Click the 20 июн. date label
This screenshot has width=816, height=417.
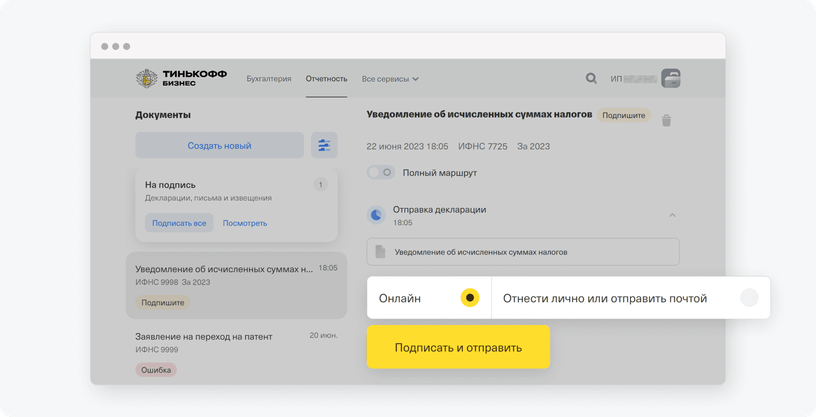click(324, 335)
